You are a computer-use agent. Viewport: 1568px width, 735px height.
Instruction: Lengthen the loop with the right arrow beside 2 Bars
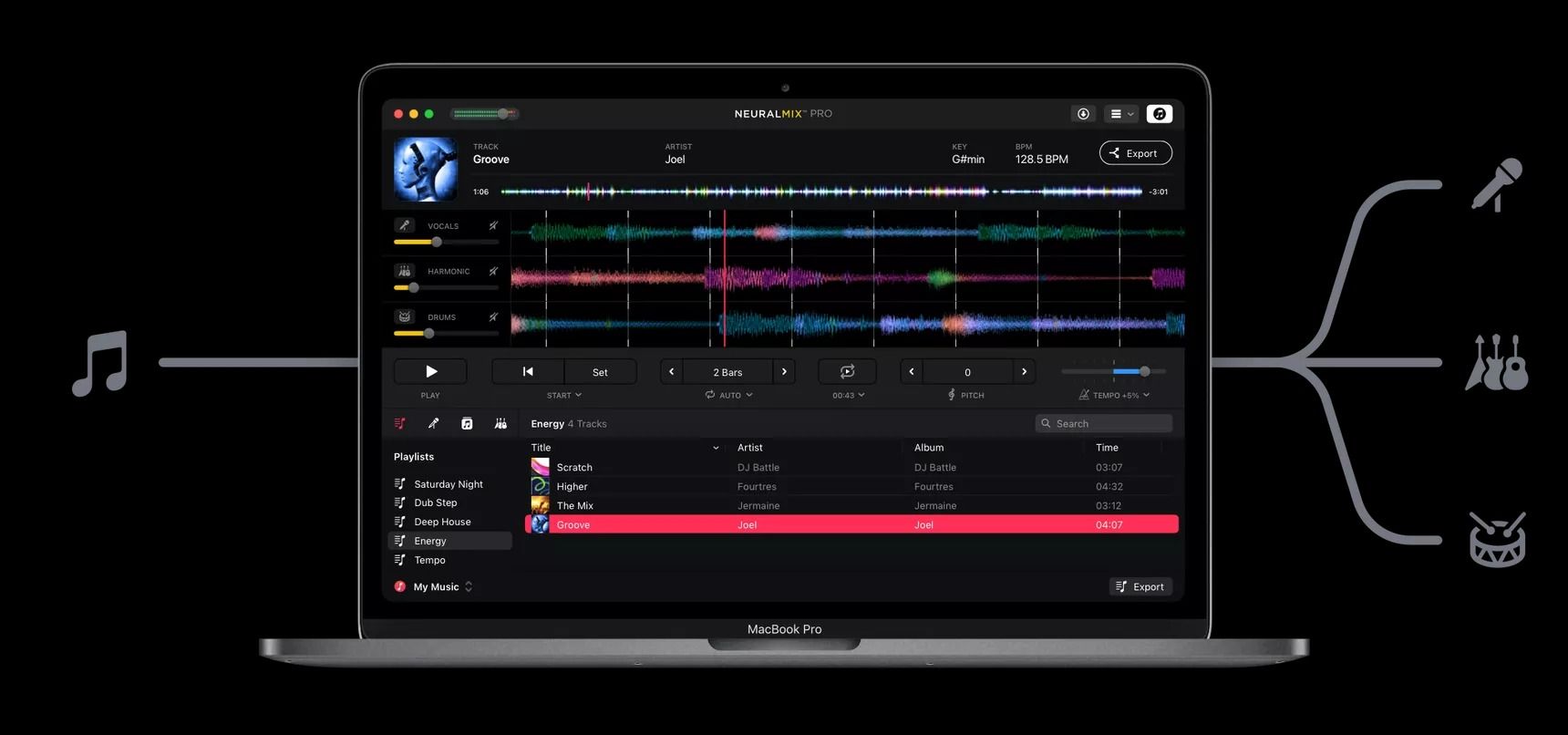click(784, 371)
